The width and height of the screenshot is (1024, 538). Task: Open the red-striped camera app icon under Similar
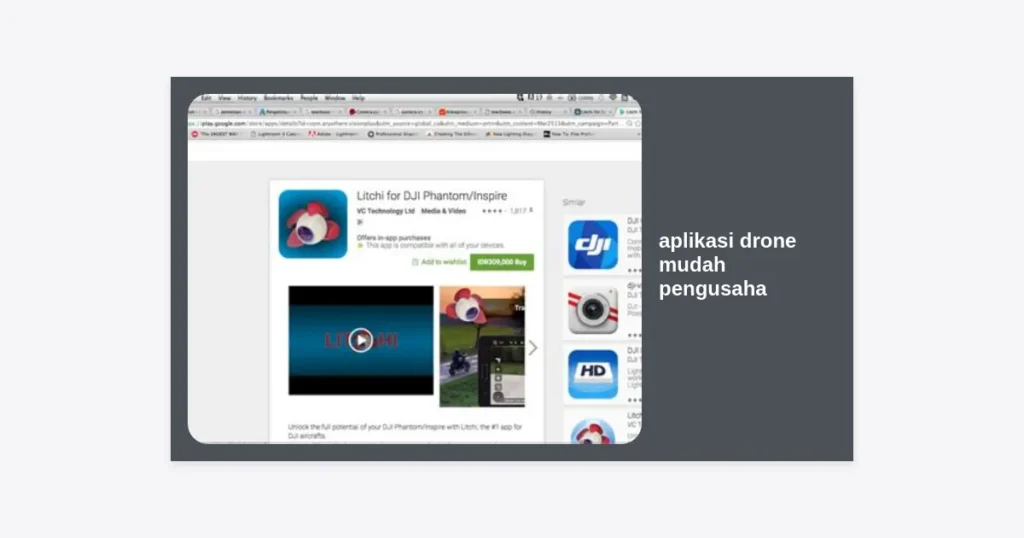592,309
